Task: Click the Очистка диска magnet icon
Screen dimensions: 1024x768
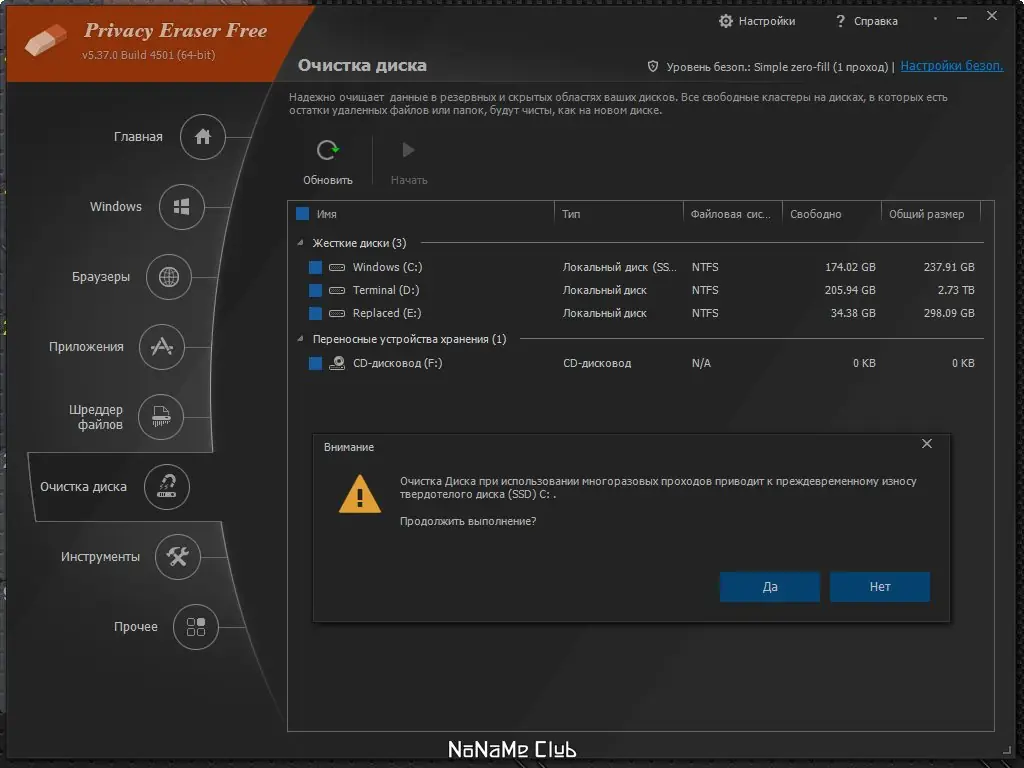Action: coord(167,487)
